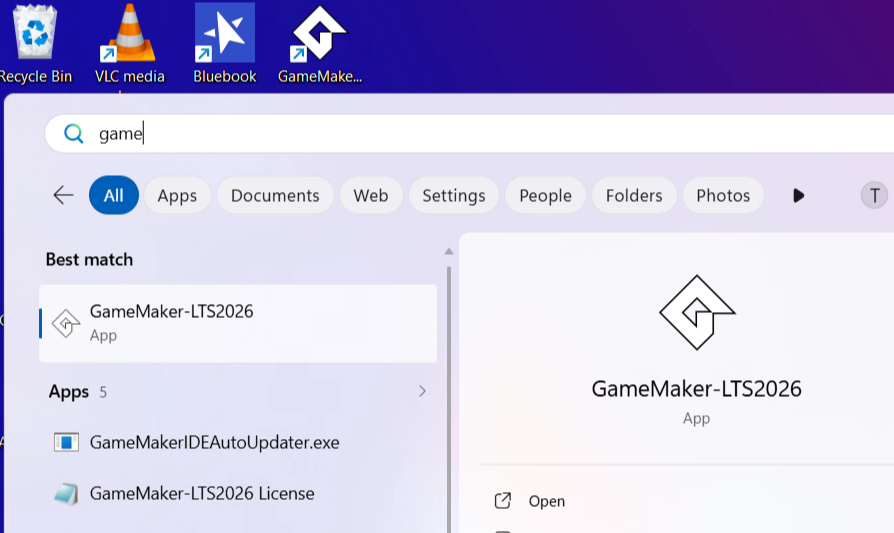The height and width of the screenshot is (533, 894).
Task: Open GameMaker-LTS2026 from preview pane
Action: click(x=546, y=501)
